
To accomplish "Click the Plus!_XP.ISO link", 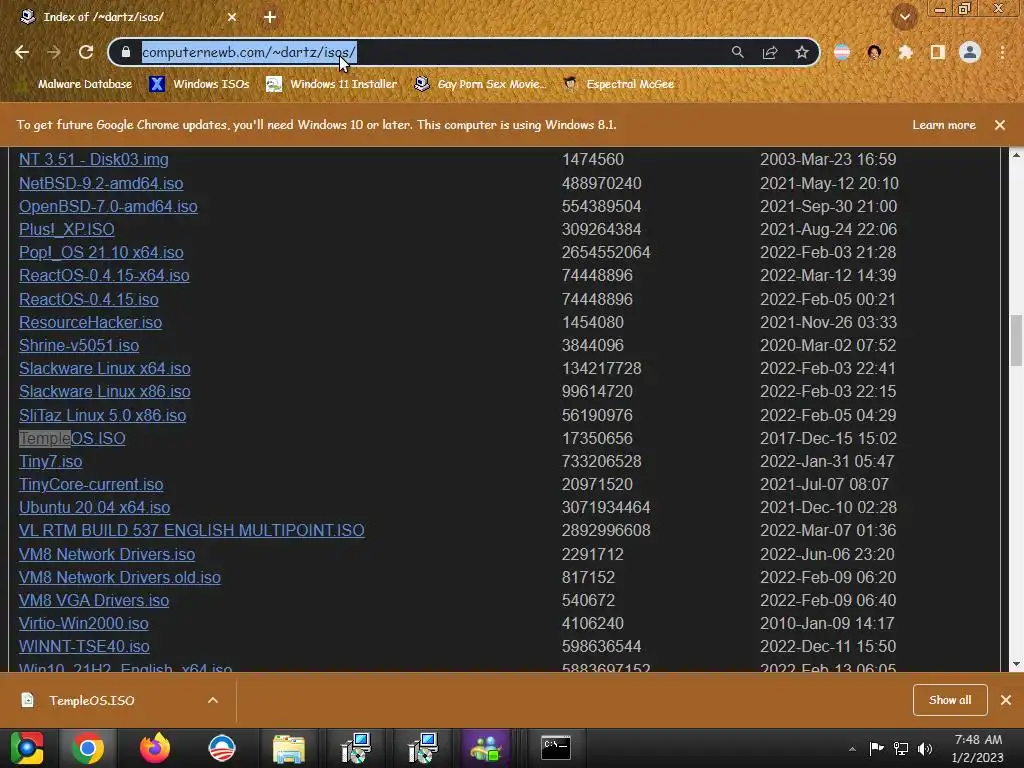I will (67, 229).
